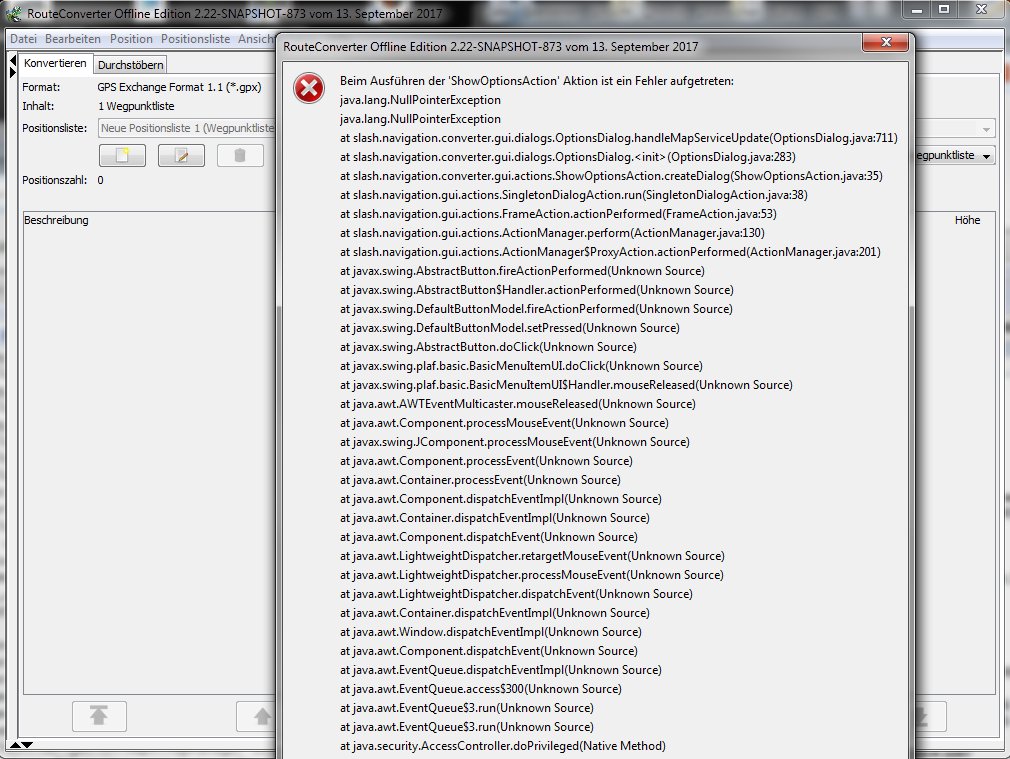Click the Positionsliste combo box arrow on right
The image size is (1010, 759).
[986, 129]
